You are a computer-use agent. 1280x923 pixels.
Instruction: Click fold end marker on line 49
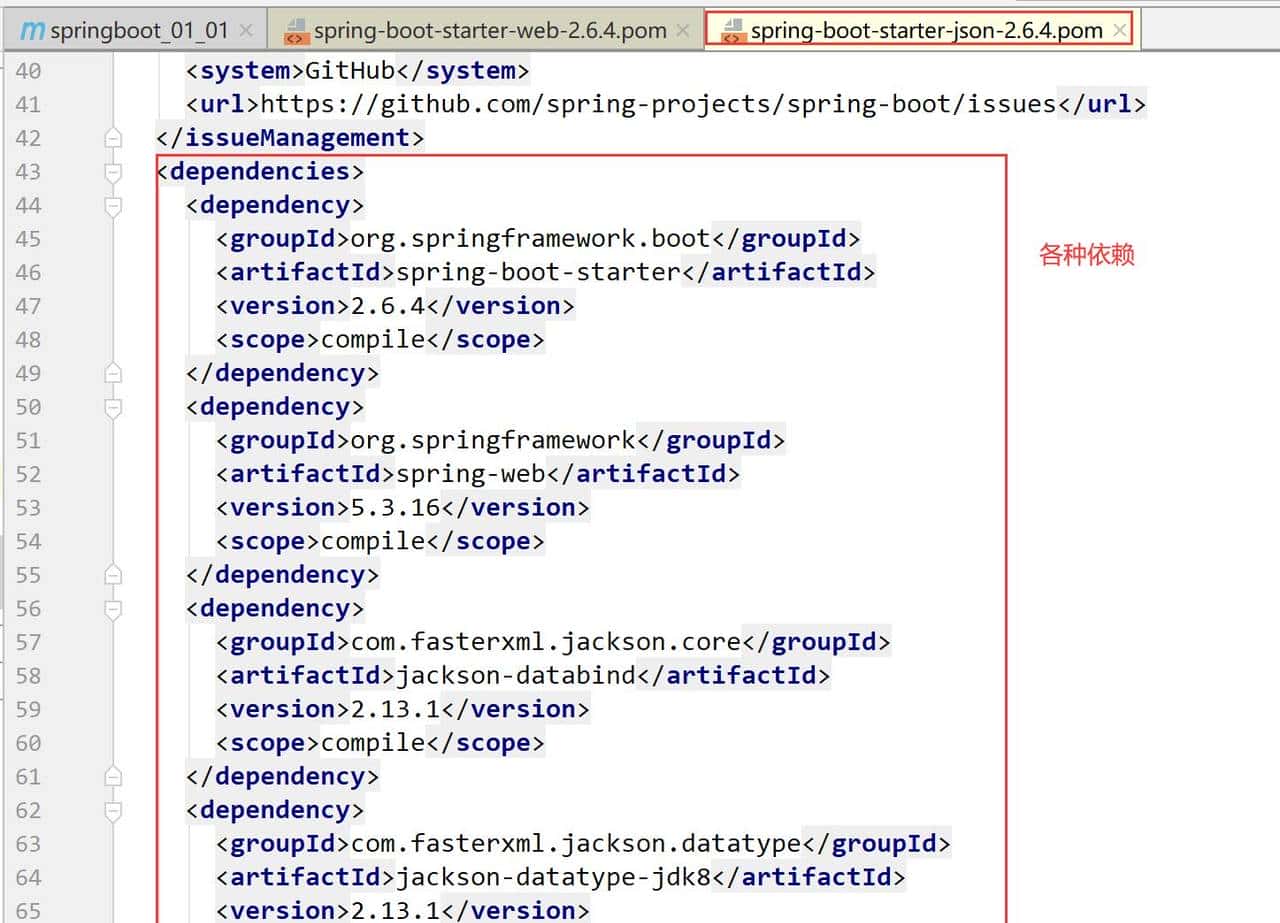coord(113,374)
